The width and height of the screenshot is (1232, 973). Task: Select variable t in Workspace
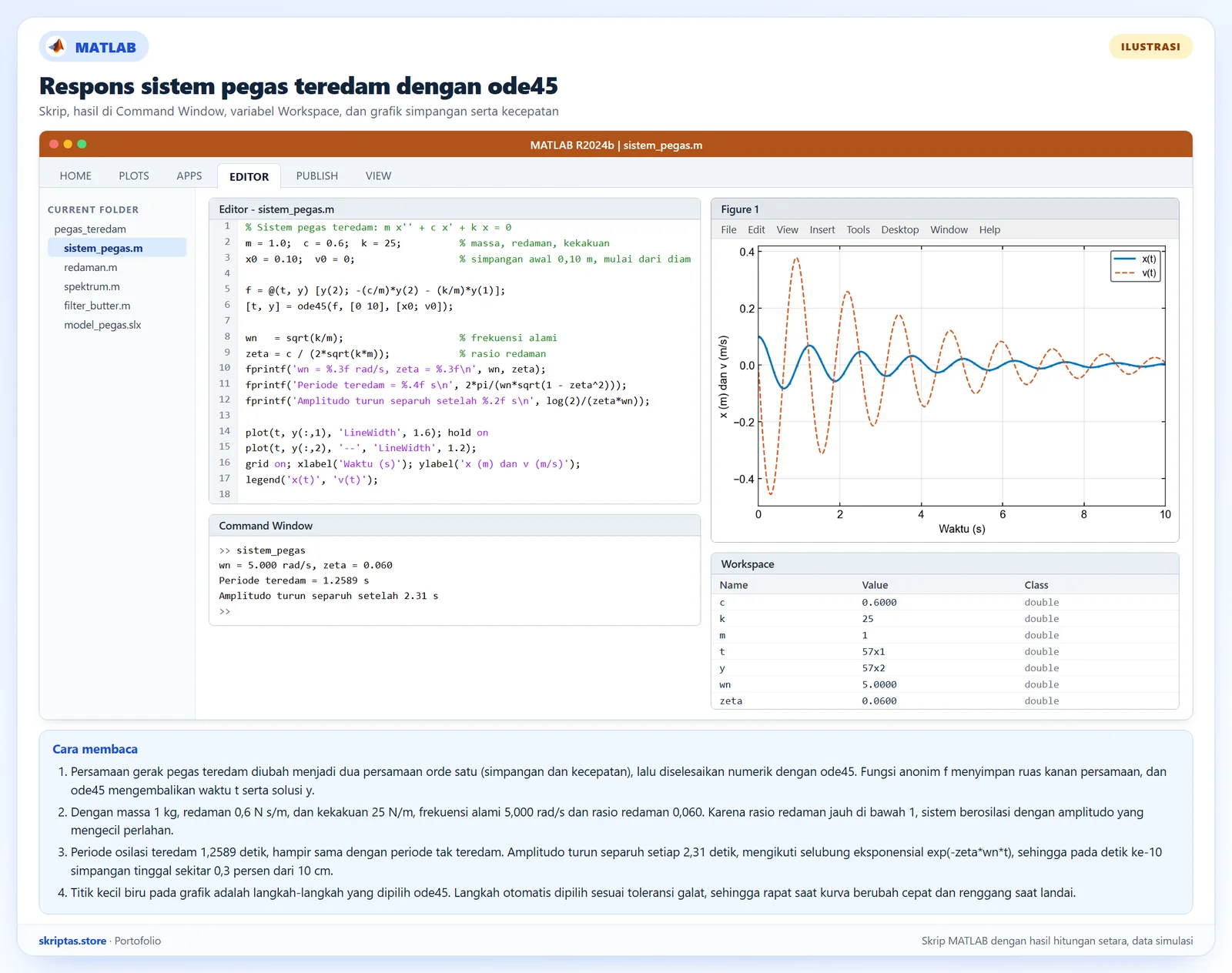pos(945,651)
